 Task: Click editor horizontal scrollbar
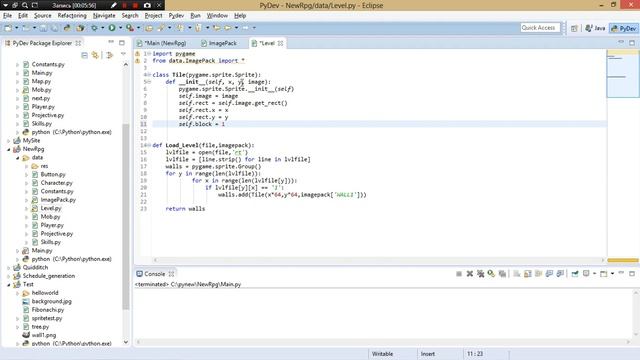[x=378, y=260]
